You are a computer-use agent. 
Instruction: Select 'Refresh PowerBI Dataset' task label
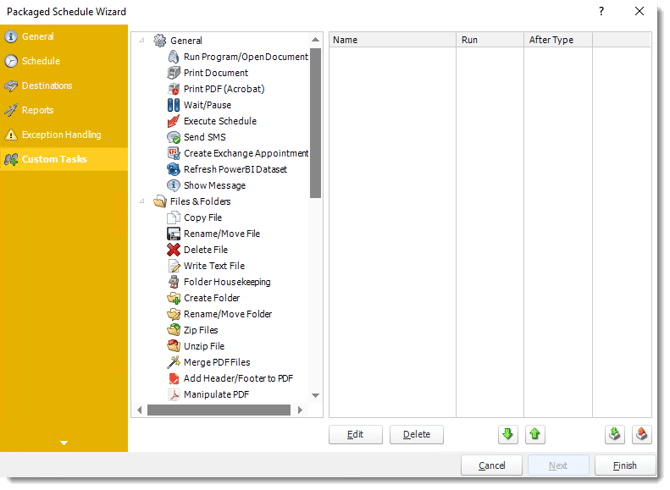235,170
